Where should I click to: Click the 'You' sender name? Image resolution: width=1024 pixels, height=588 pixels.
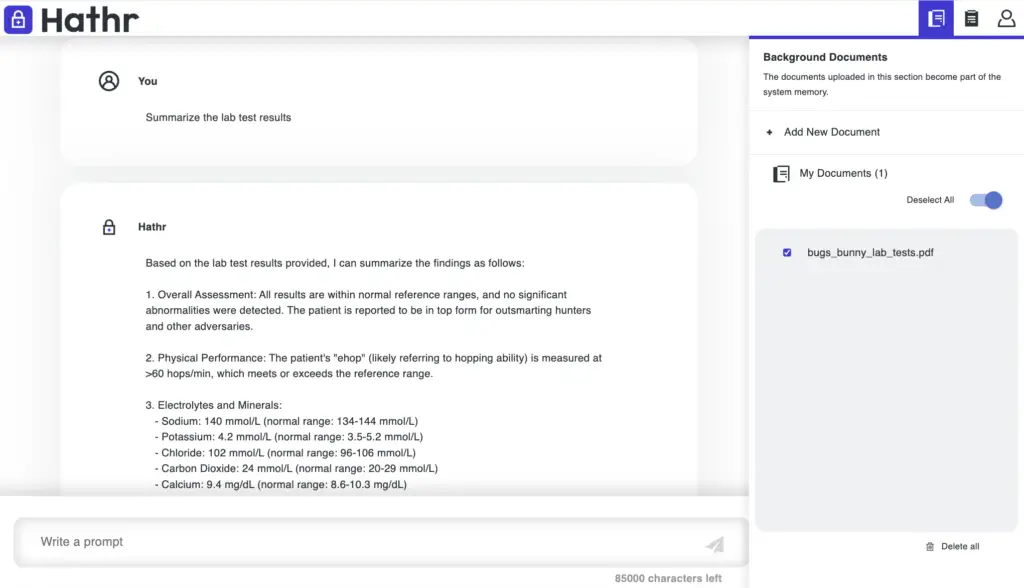[148, 81]
